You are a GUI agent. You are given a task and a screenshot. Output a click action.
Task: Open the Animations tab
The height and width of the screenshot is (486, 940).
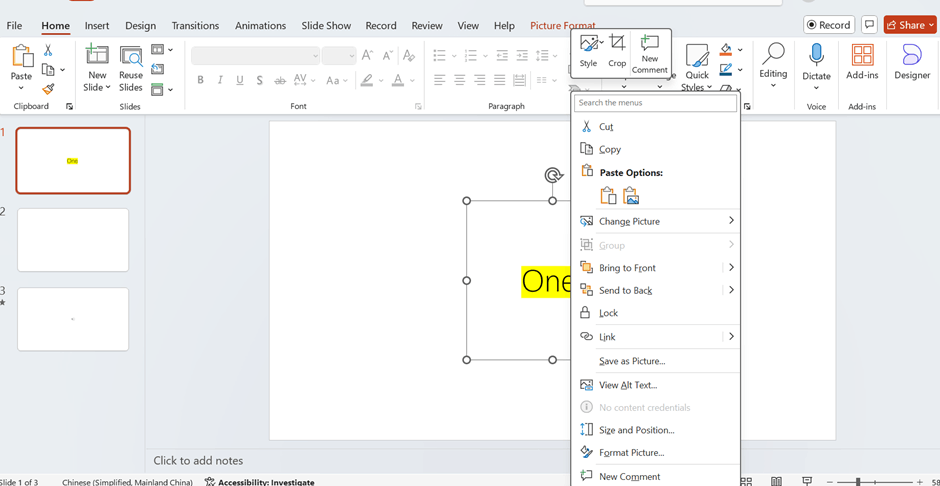tap(260, 26)
